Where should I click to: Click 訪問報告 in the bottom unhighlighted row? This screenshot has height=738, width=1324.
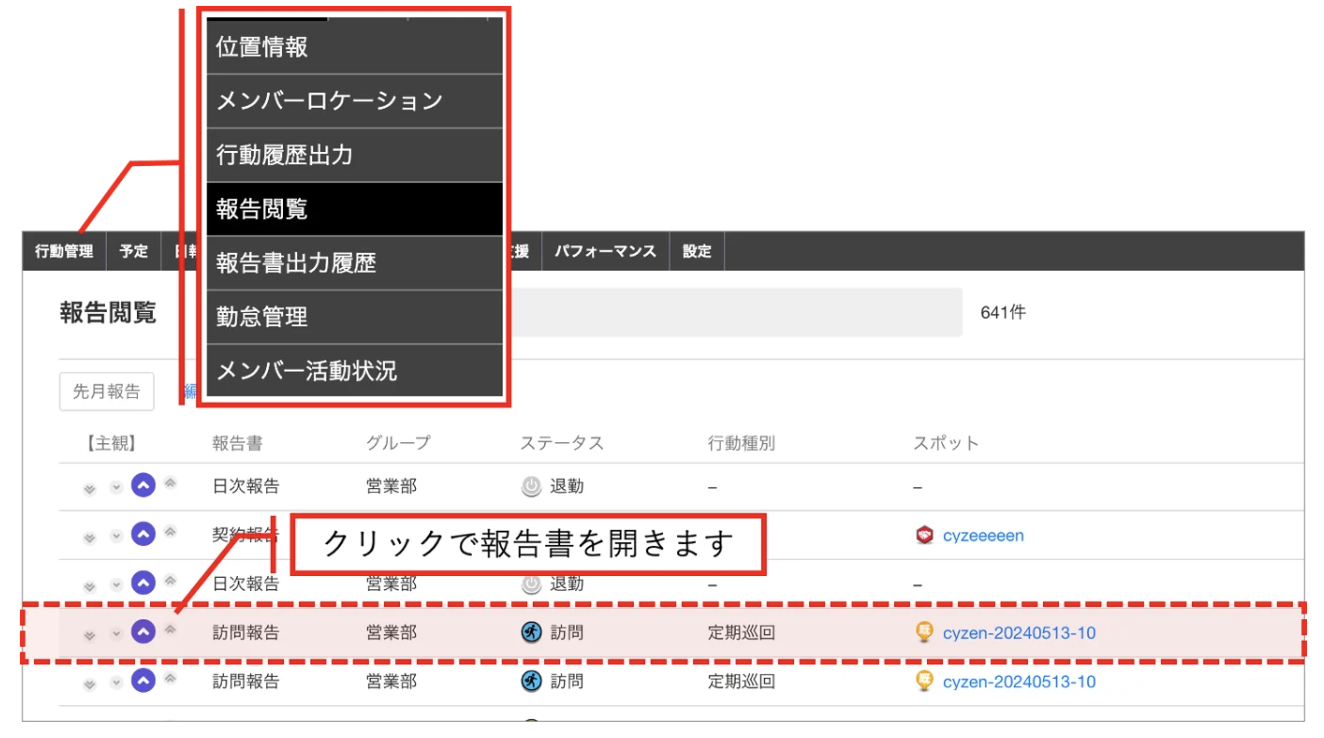(x=246, y=681)
